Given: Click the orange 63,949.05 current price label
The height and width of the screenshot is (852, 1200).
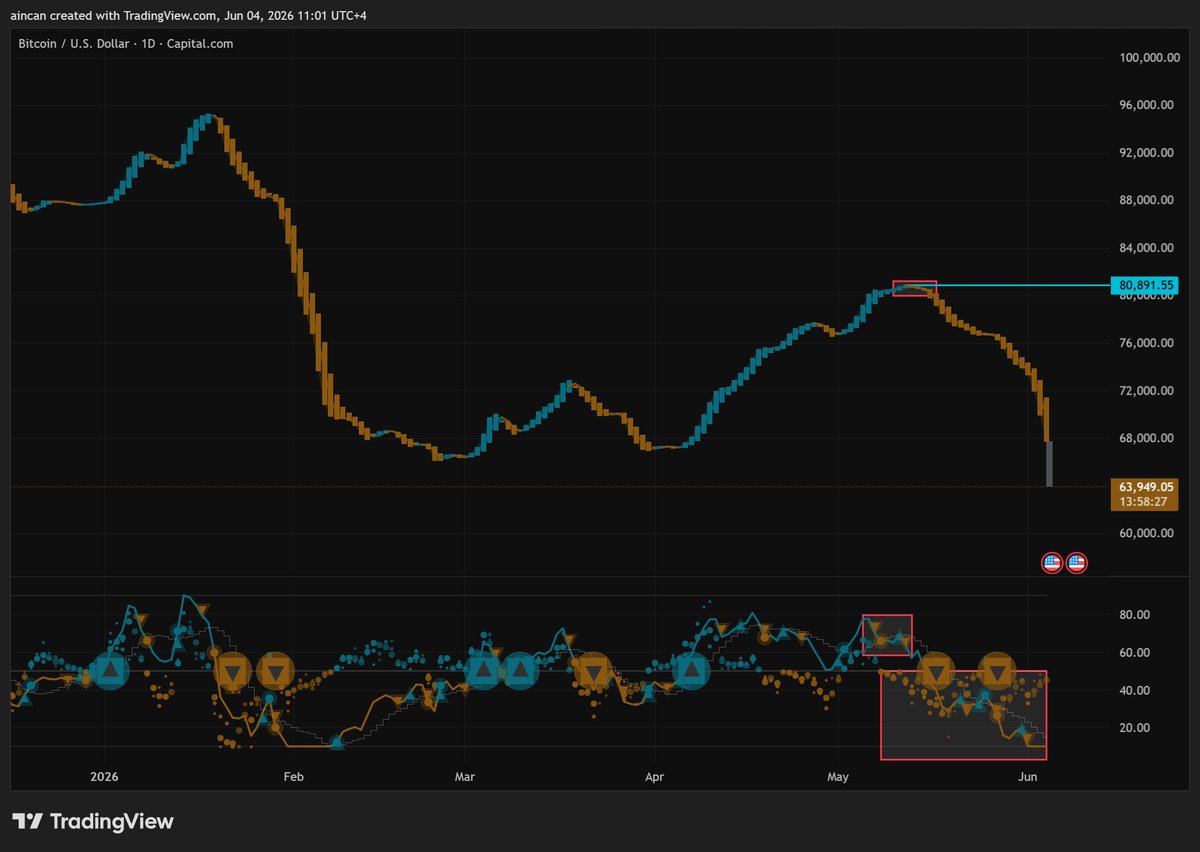Looking at the screenshot, I should click(1147, 487).
